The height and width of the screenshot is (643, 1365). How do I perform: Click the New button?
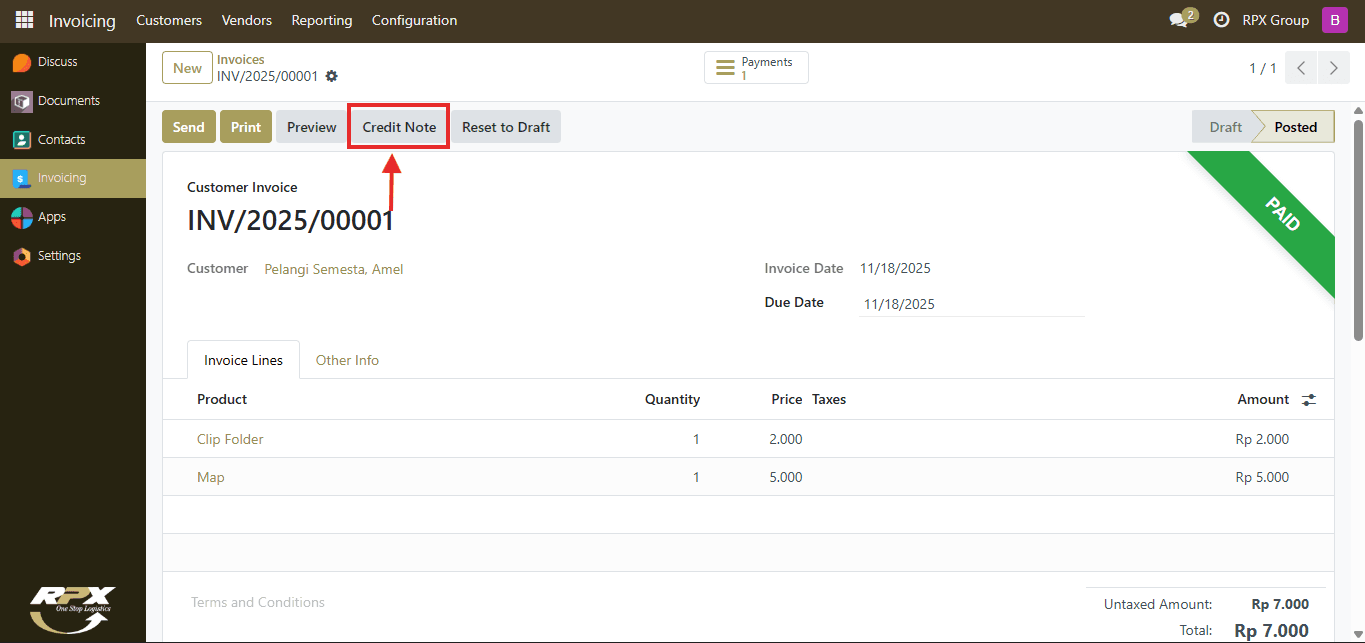pos(187,68)
